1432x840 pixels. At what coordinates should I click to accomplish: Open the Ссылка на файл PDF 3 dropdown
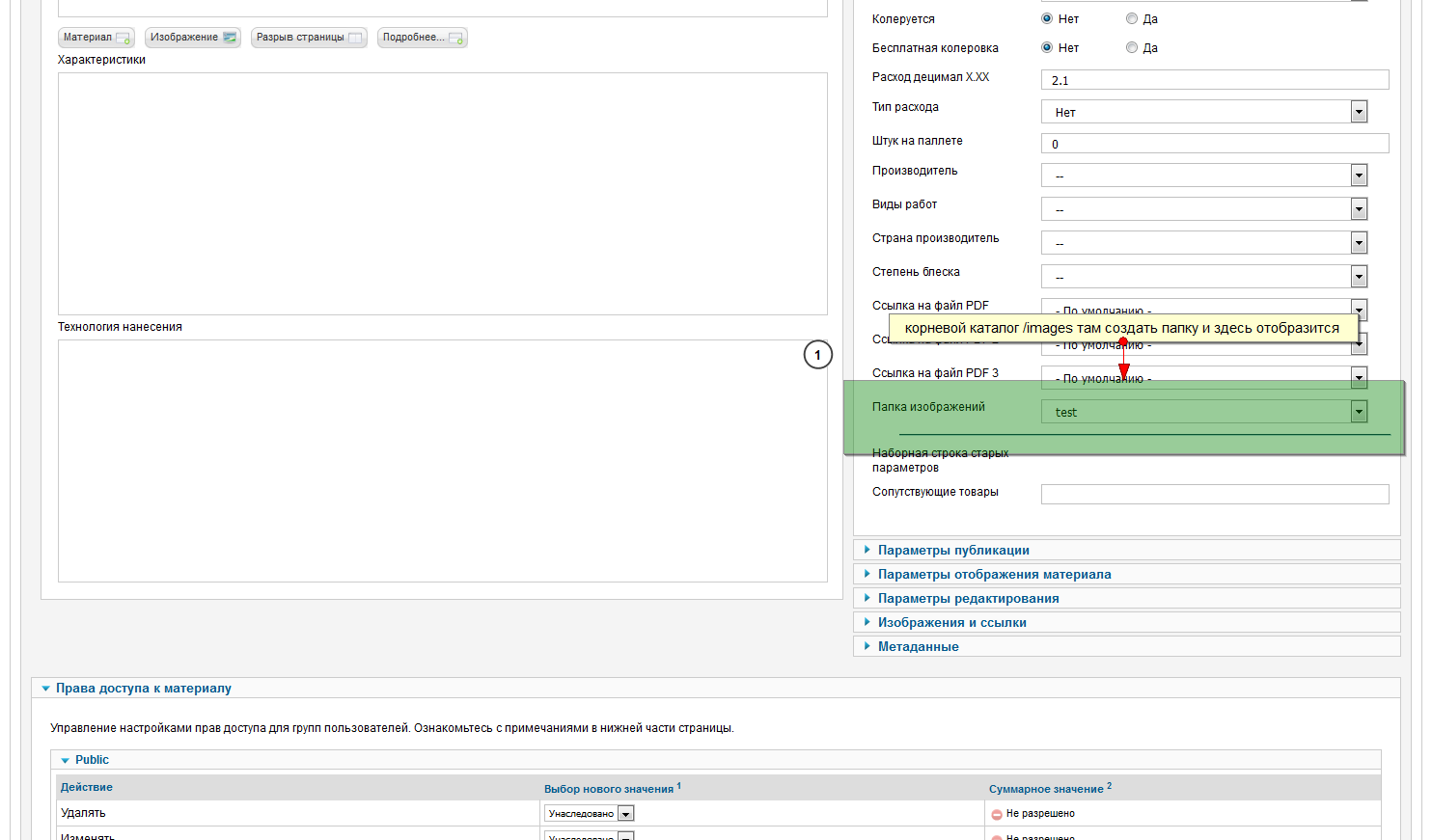point(1204,377)
